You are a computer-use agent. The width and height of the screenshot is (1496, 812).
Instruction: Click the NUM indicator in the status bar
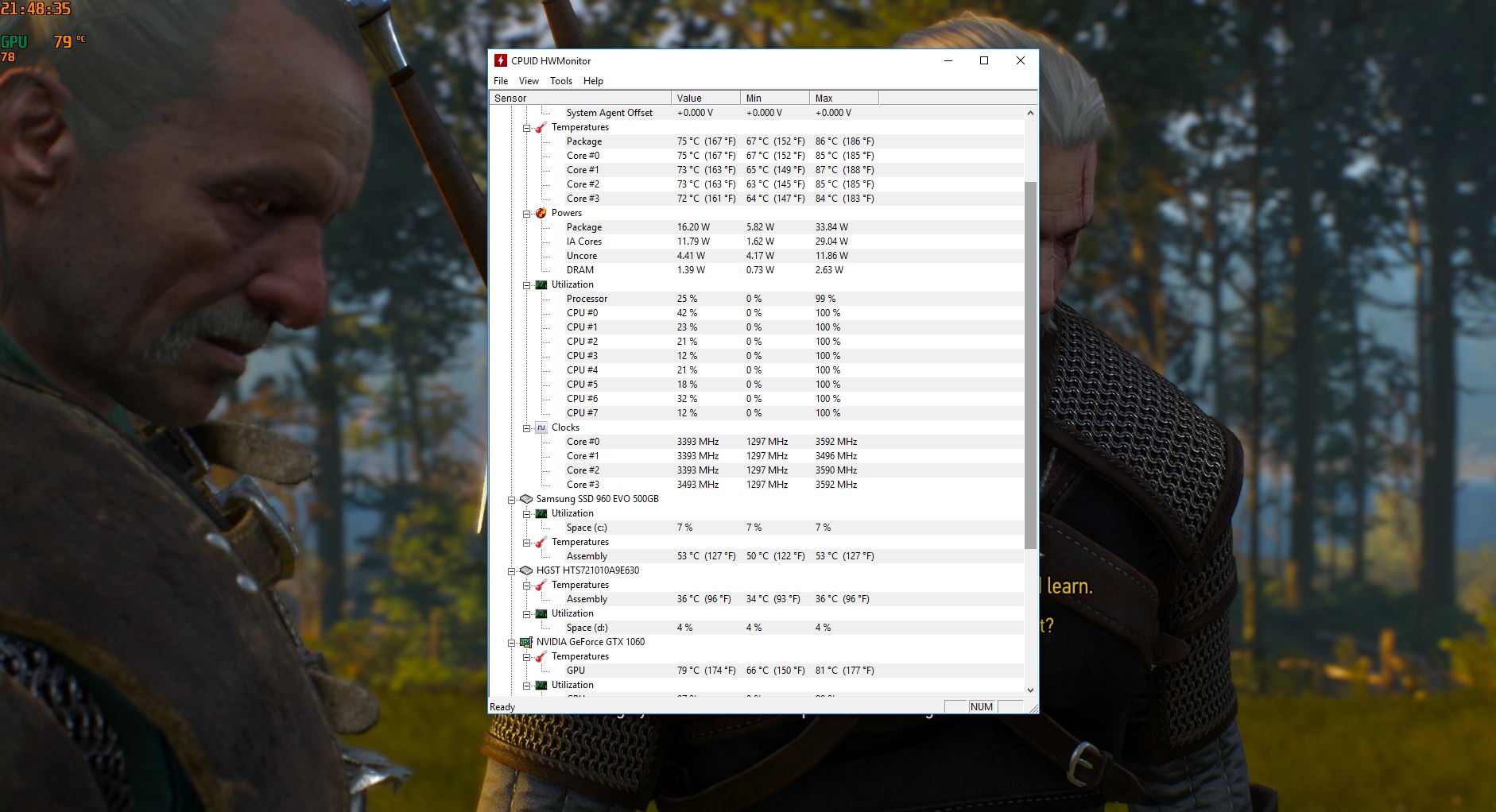[982, 707]
